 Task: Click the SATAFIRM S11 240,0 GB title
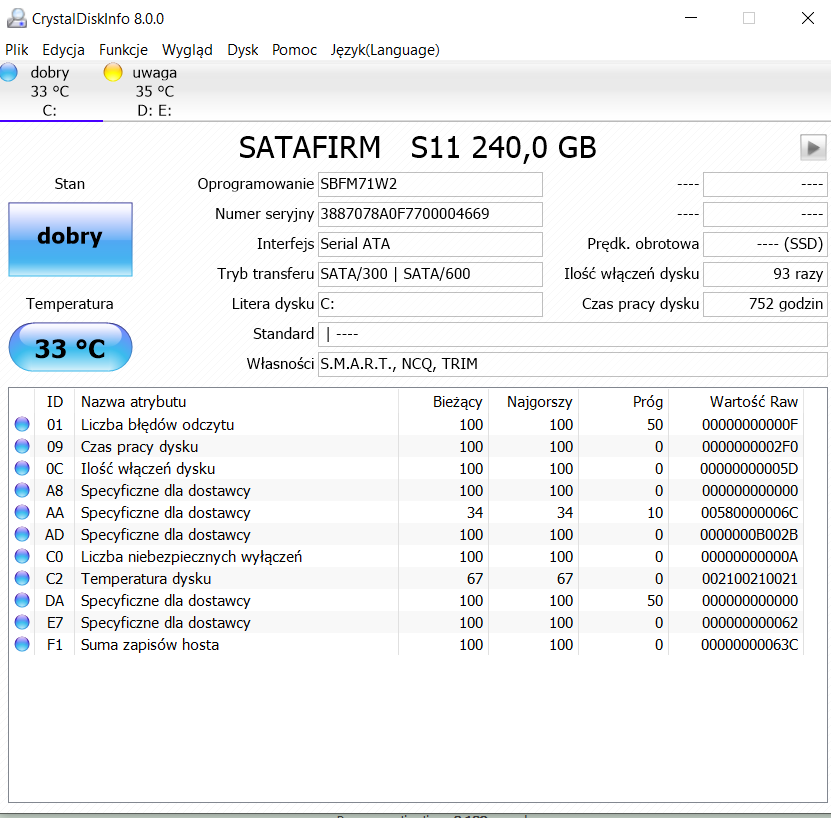click(418, 147)
